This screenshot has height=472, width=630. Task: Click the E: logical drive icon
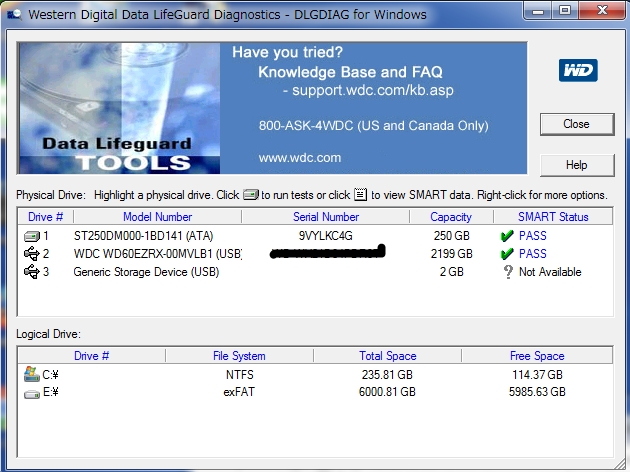32,394
